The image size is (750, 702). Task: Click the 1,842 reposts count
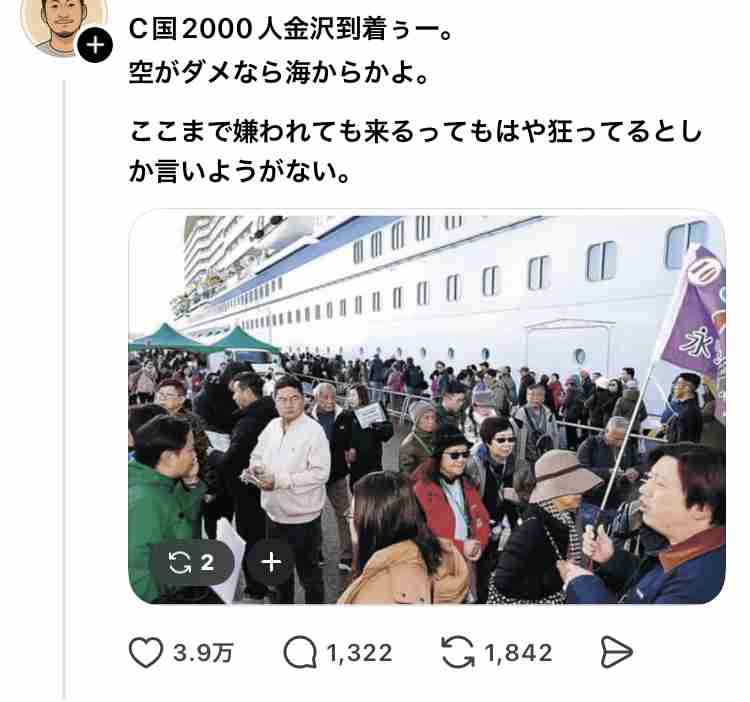pyautogui.click(x=518, y=653)
